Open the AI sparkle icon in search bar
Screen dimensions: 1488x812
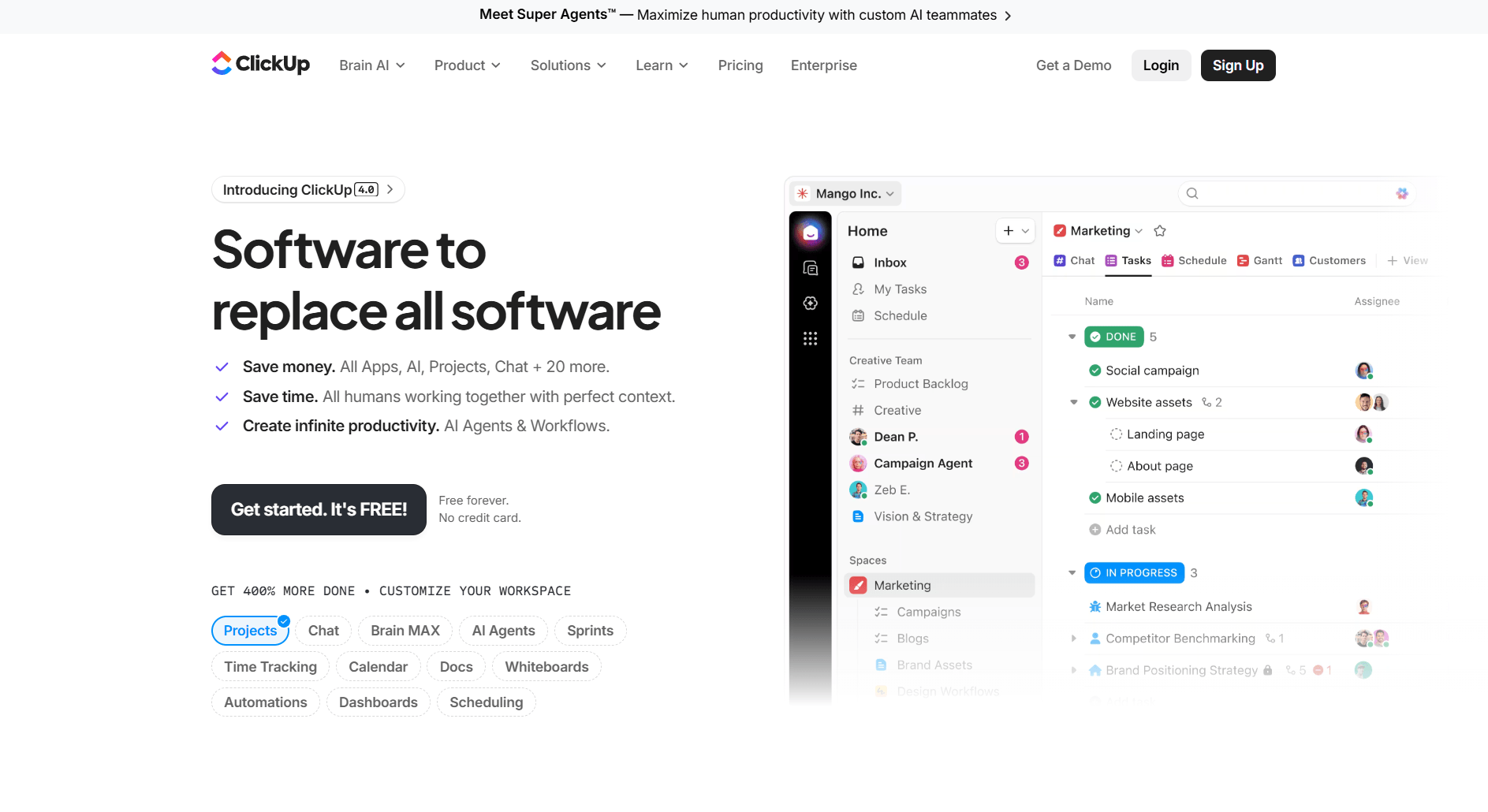coord(1401,193)
